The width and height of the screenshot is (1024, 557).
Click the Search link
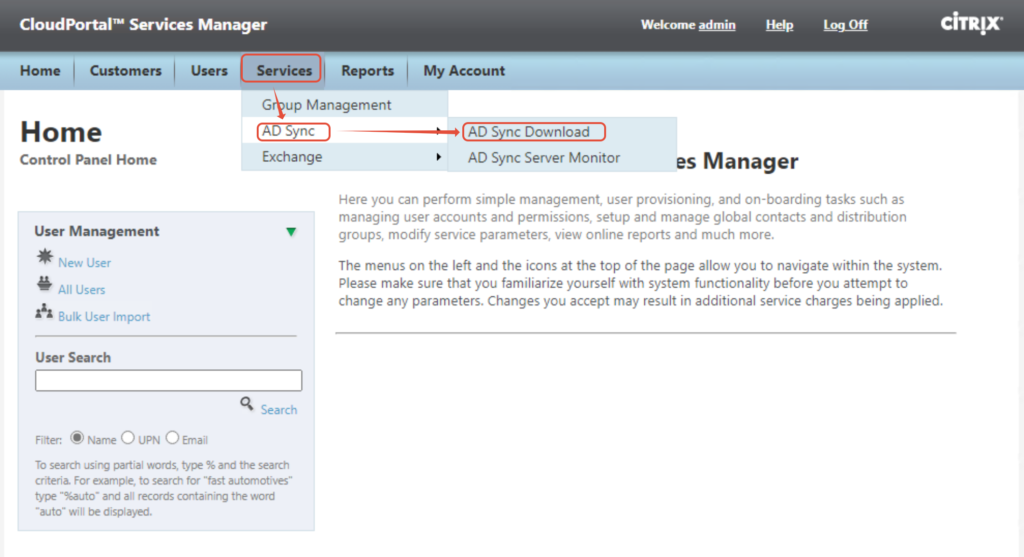click(x=279, y=410)
